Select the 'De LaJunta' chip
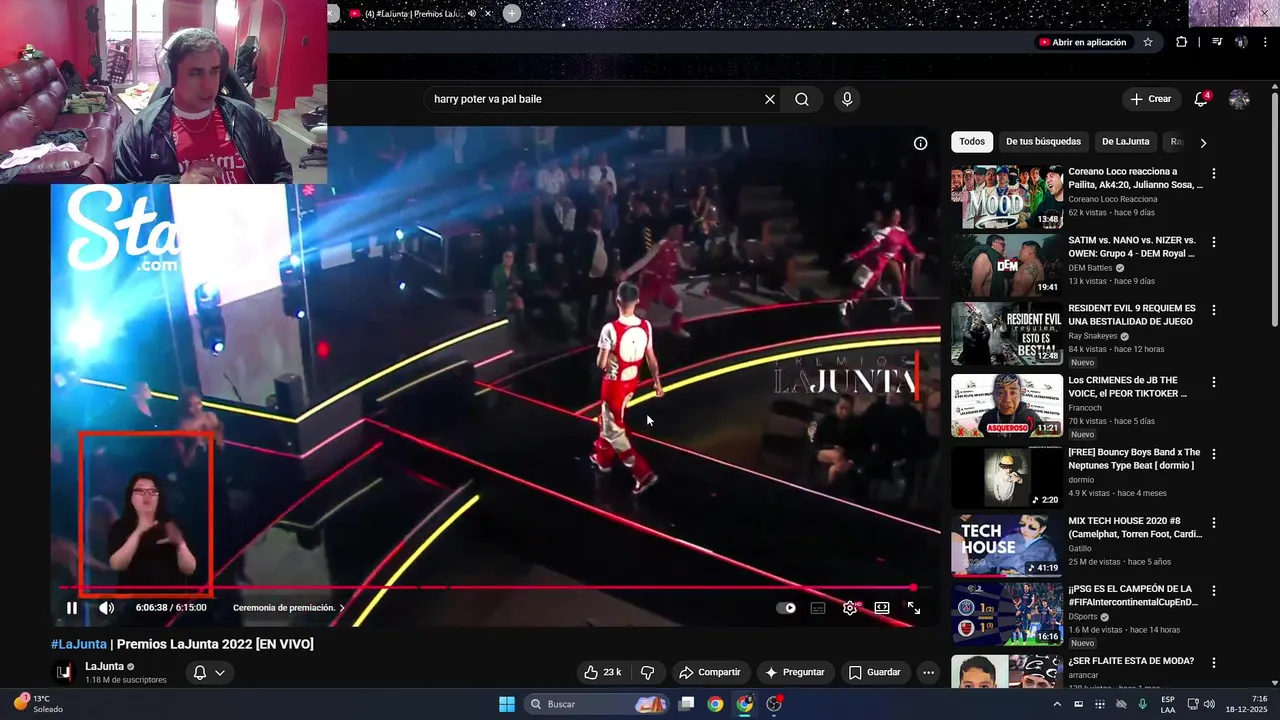The height and width of the screenshot is (720, 1280). (1125, 142)
